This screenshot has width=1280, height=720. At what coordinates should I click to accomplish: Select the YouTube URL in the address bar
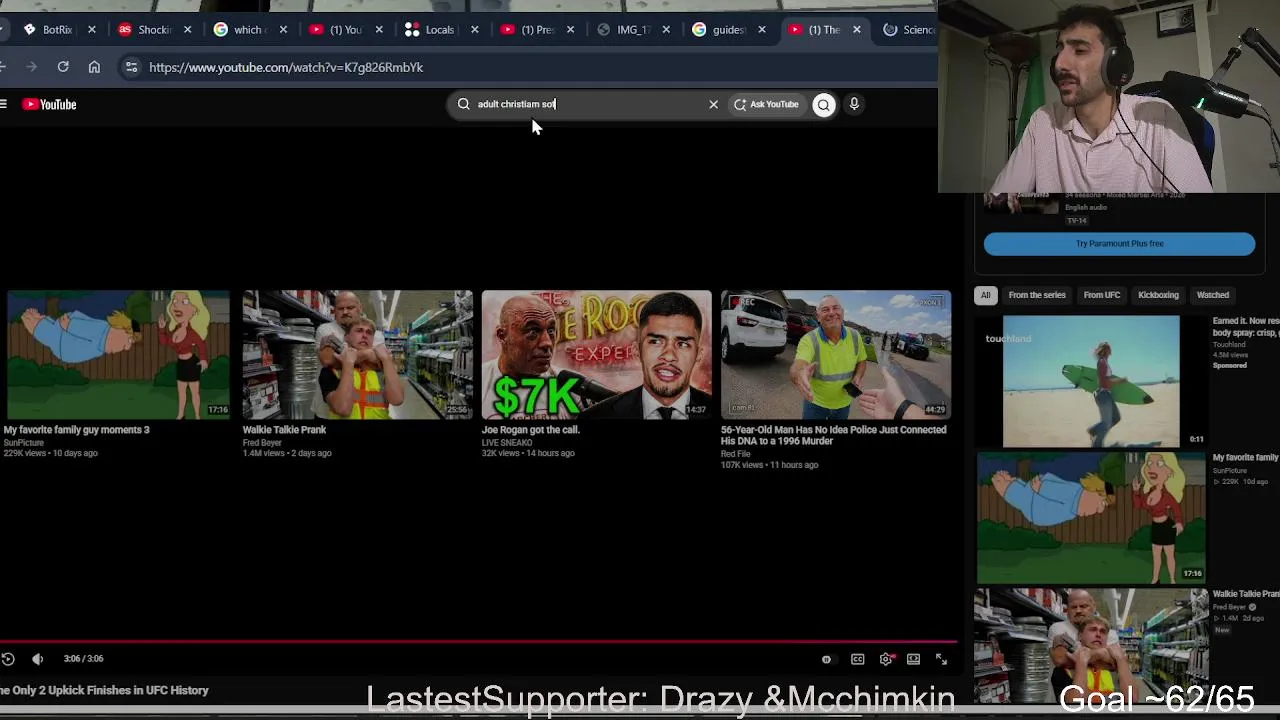point(286,67)
